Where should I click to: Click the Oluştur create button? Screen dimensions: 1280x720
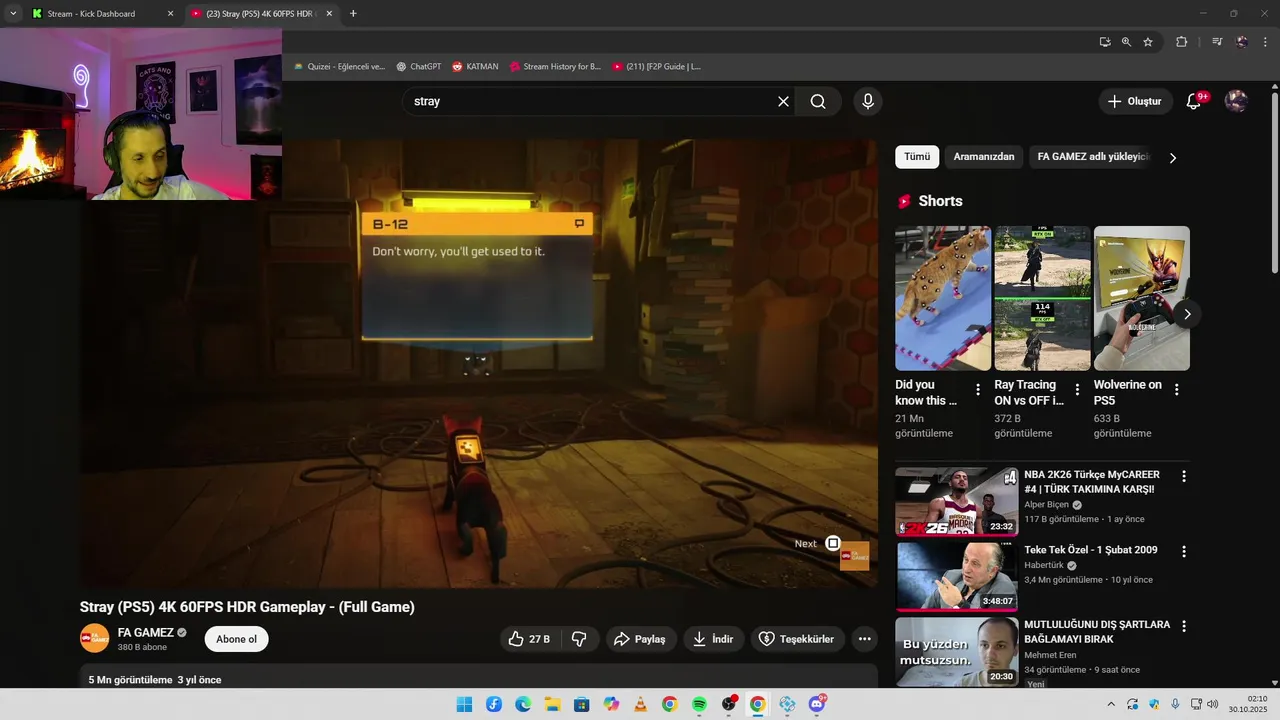(x=1135, y=101)
